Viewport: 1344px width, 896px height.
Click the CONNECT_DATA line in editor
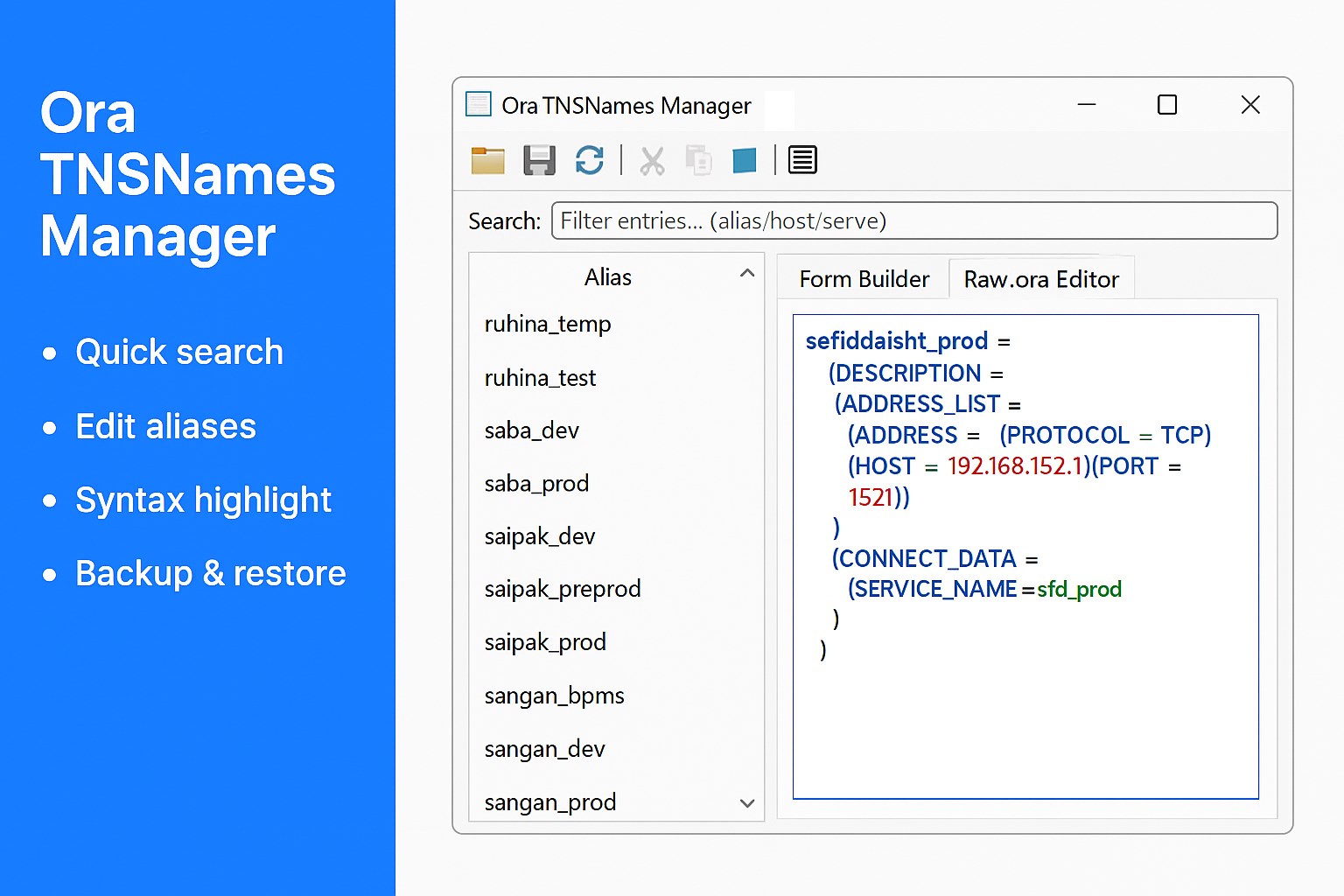[934, 558]
